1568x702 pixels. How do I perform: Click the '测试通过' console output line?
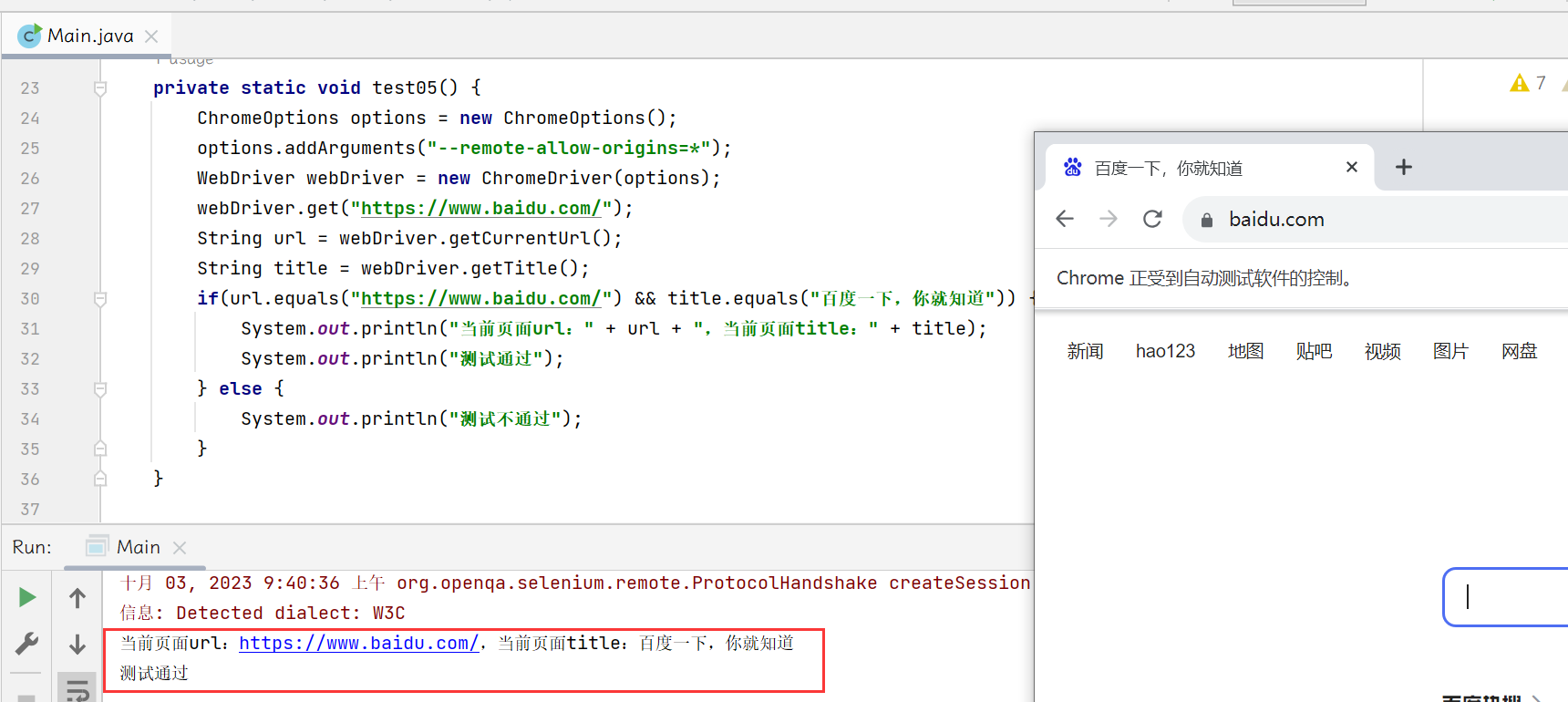click(154, 674)
